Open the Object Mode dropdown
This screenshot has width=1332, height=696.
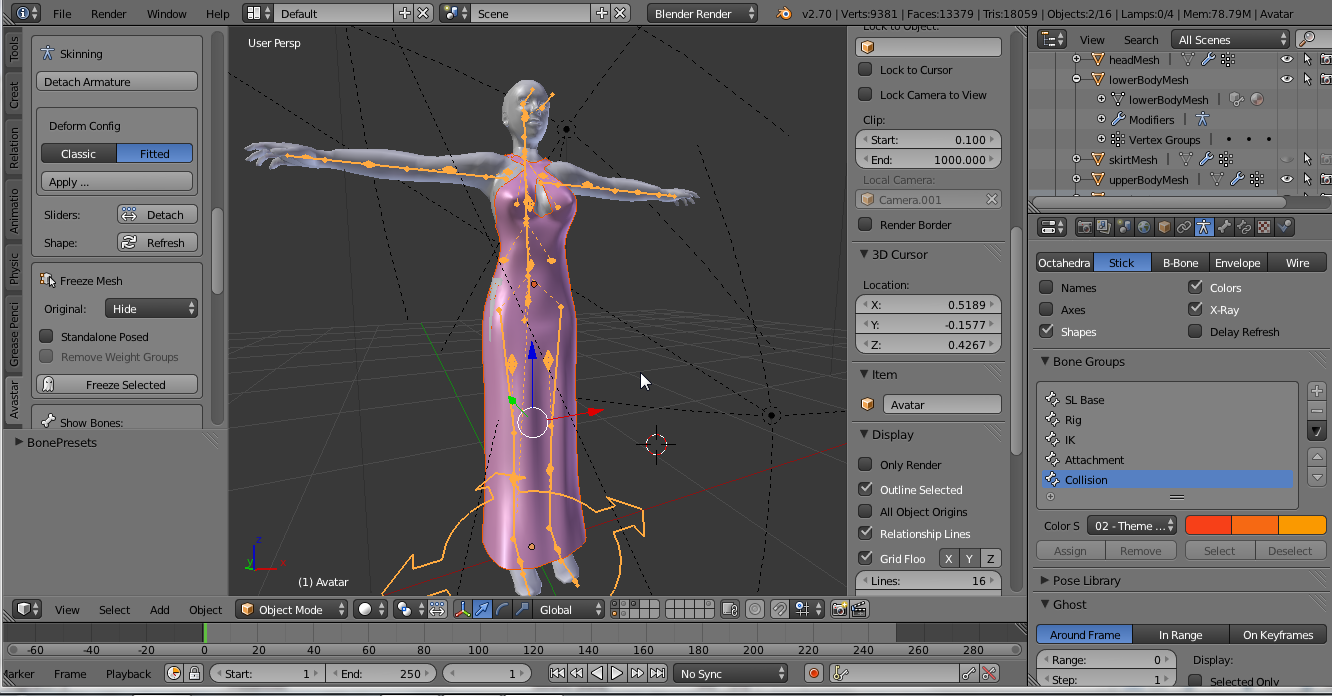(292, 609)
